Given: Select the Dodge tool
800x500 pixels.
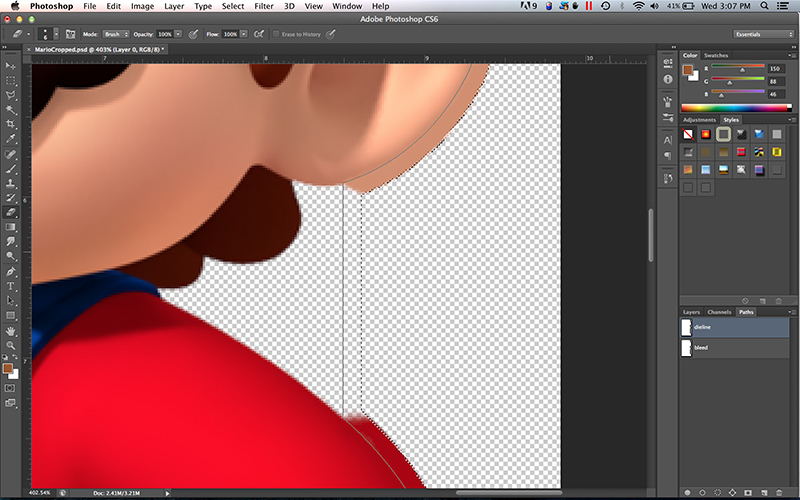Looking at the screenshot, I should point(10,256).
